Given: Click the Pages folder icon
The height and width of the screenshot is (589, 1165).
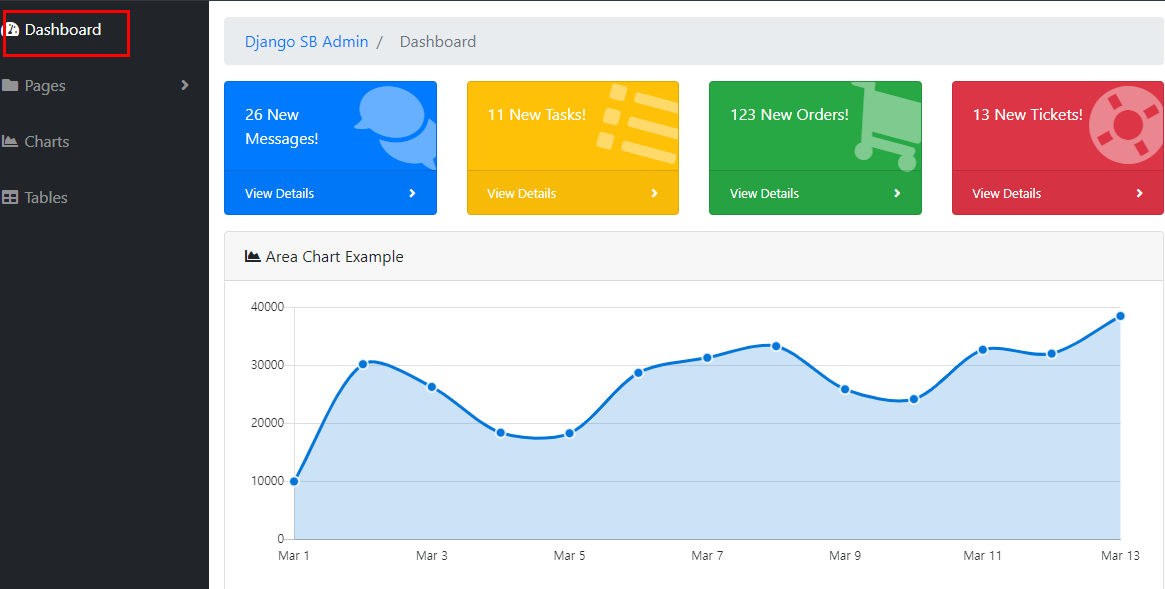Looking at the screenshot, I should (x=10, y=85).
